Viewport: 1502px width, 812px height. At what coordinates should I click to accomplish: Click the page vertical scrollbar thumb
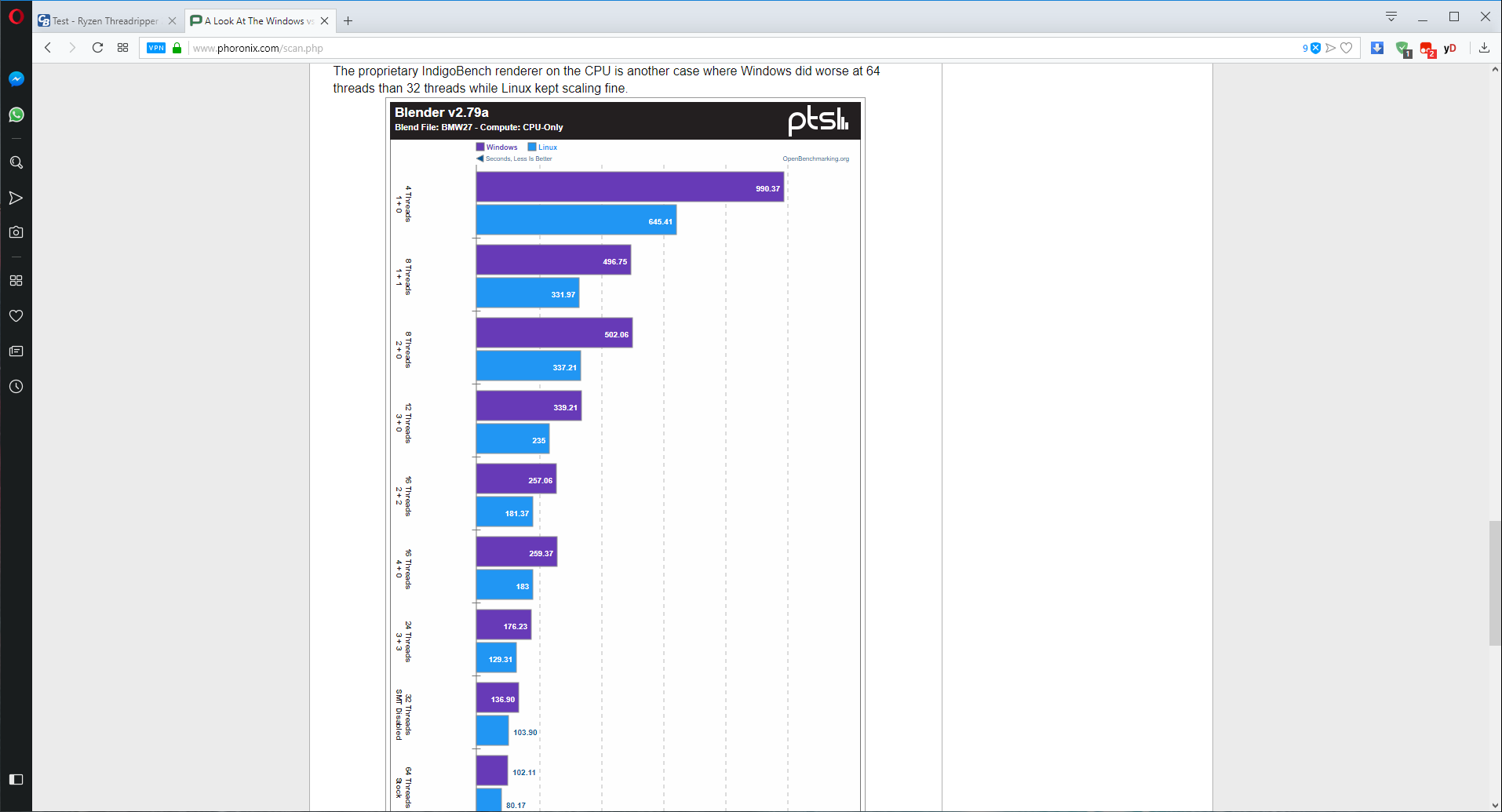(x=1495, y=583)
